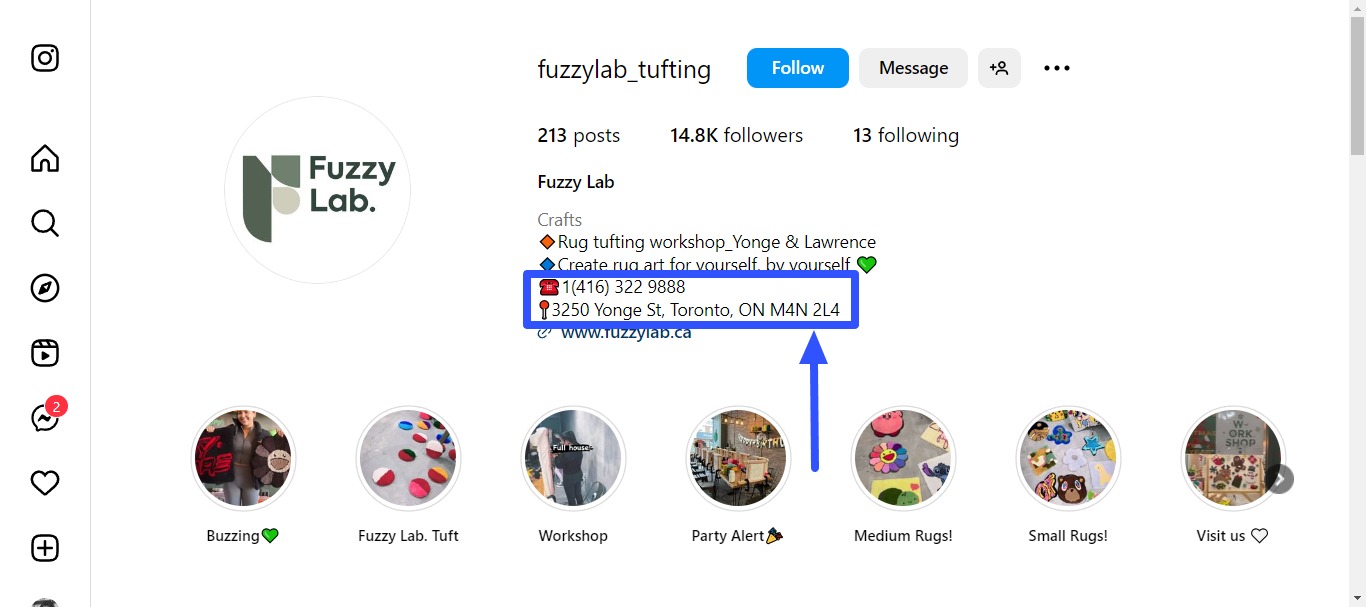Click the Fuzzy Lab profile picture

(317, 190)
